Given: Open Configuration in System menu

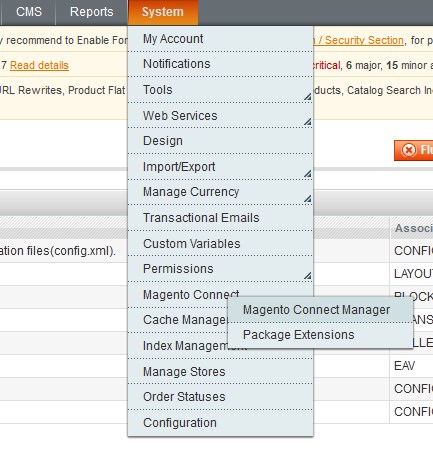Looking at the screenshot, I should (220, 423).
